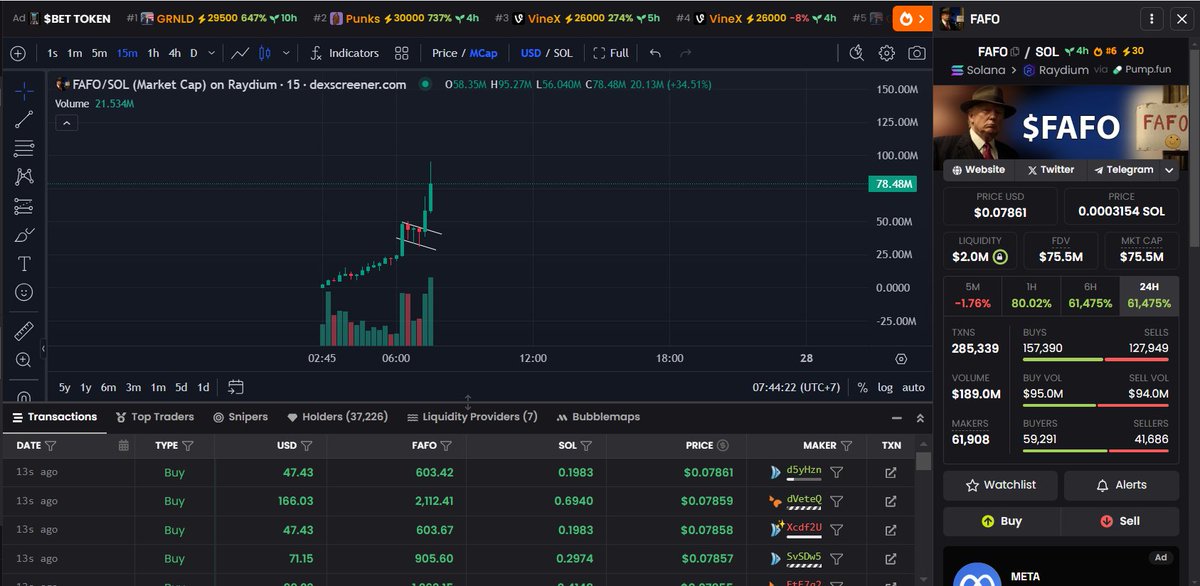Open the FAFO Telegram link
Screen dimensions: 1200x586
[1123, 170]
